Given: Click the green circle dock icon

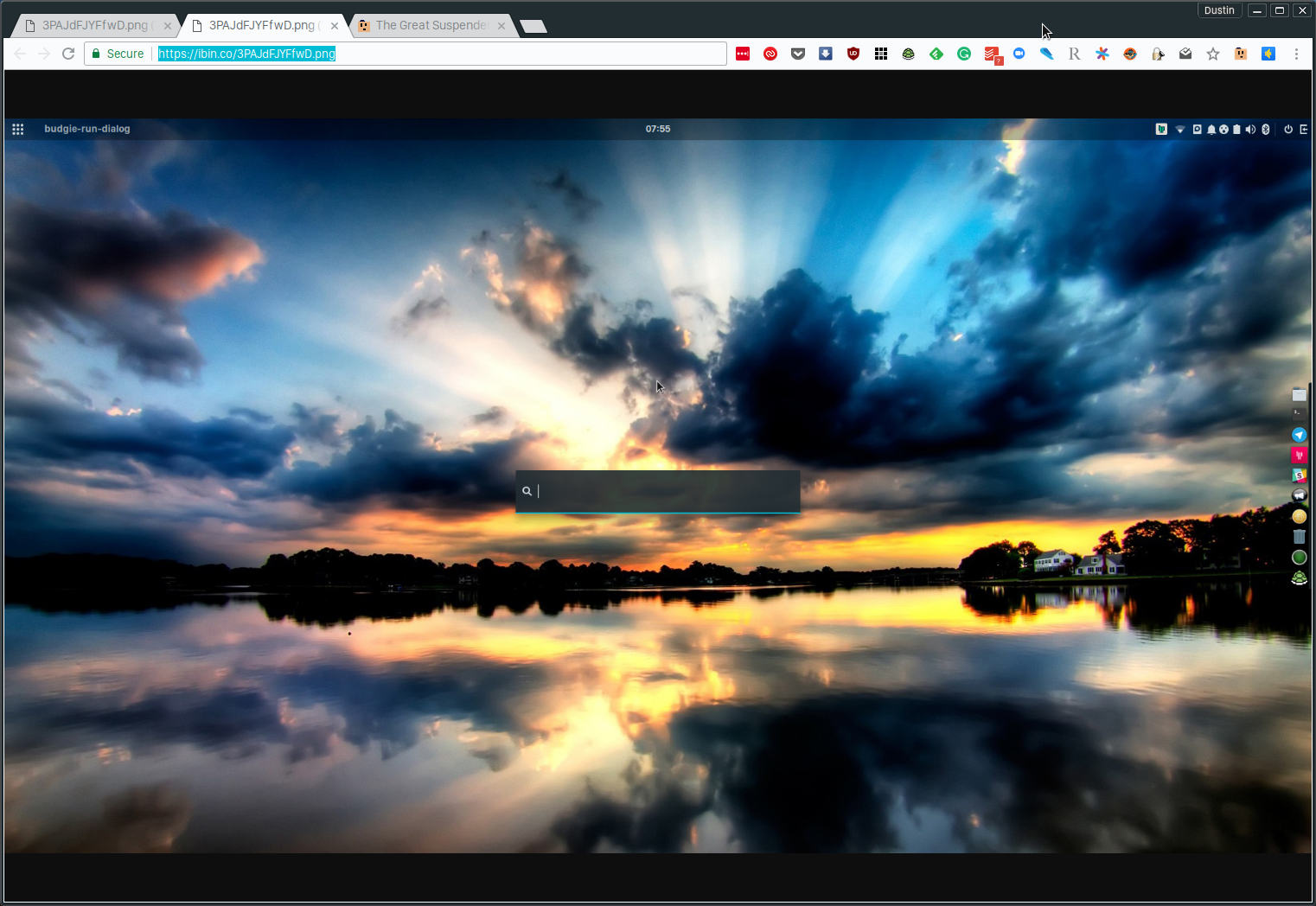Looking at the screenshot, I should pos(1299,558).
